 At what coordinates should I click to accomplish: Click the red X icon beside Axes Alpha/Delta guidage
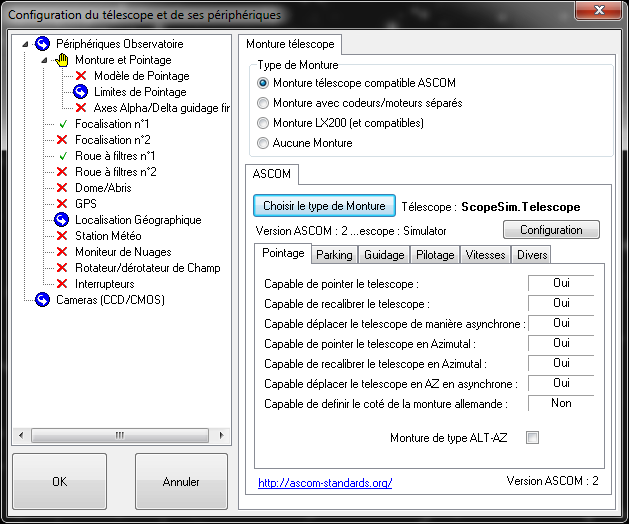(81, 108)
